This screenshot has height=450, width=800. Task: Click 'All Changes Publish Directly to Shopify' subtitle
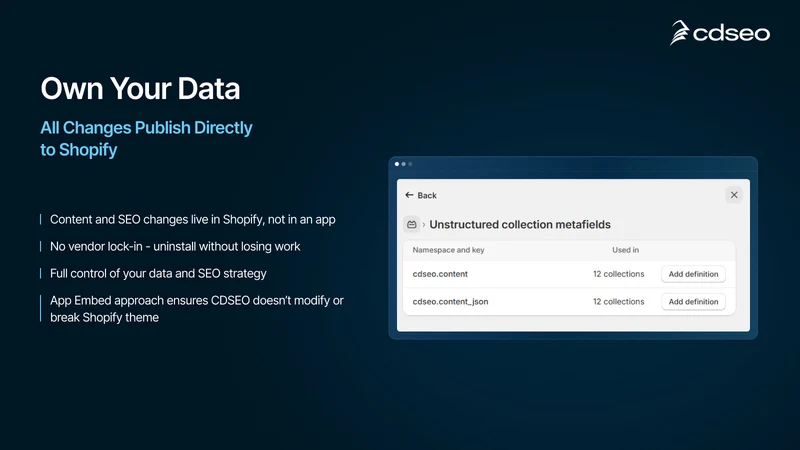146,138
